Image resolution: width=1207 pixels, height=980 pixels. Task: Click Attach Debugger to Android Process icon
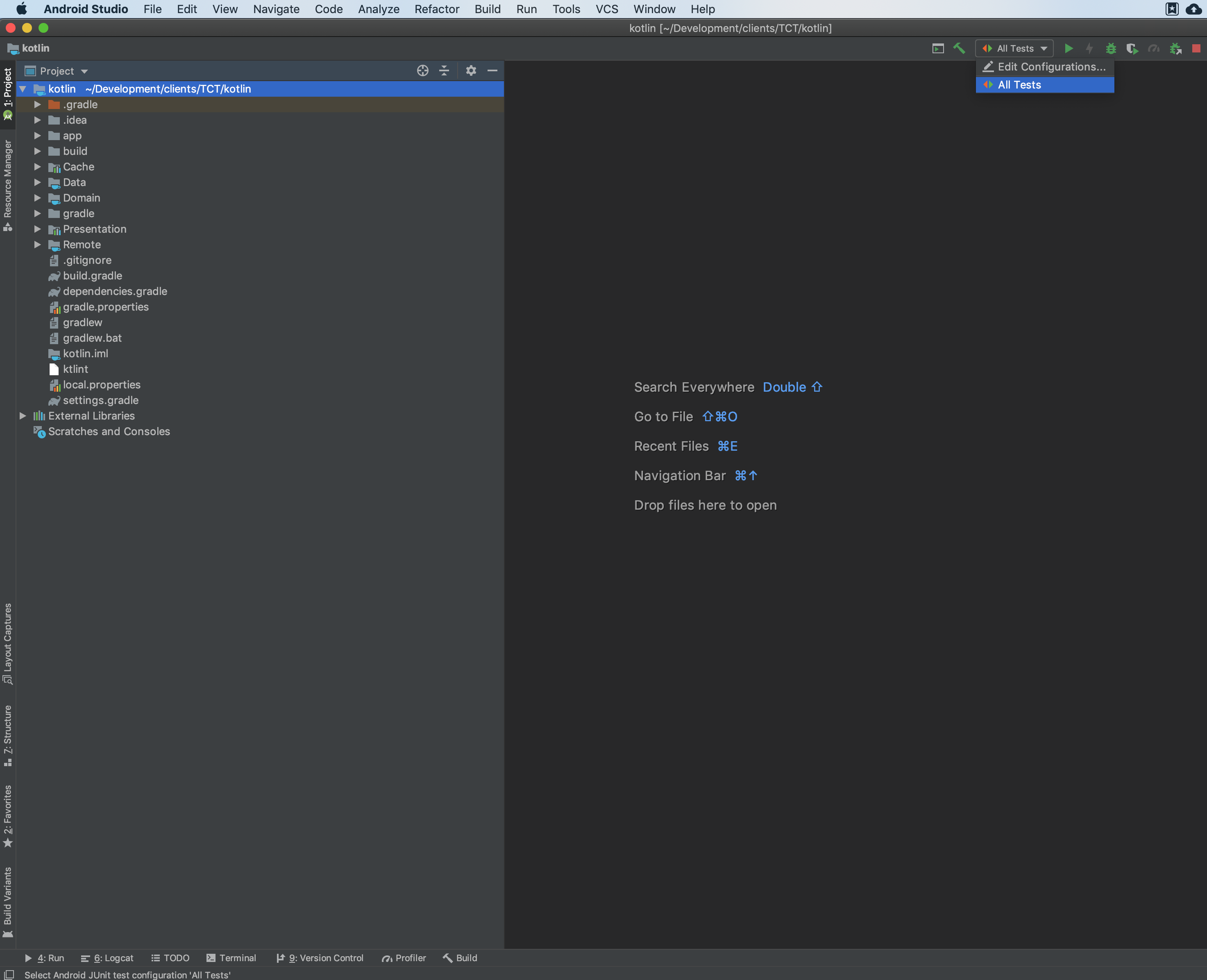pyautogui.click(x=1175, y=48)
